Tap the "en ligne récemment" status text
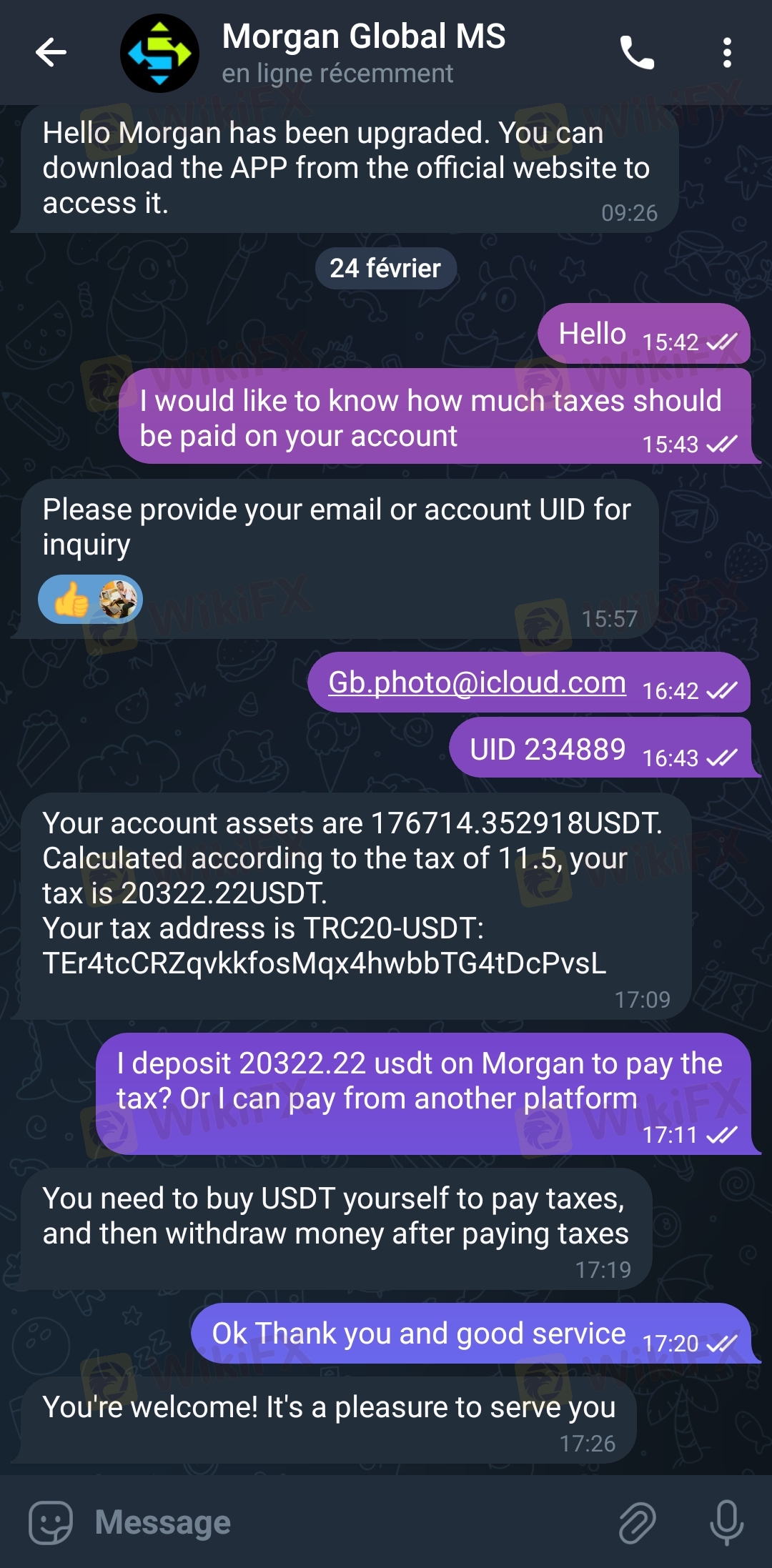The height and width of the screenshot is (1568, 772). click(x=337, y=74)
